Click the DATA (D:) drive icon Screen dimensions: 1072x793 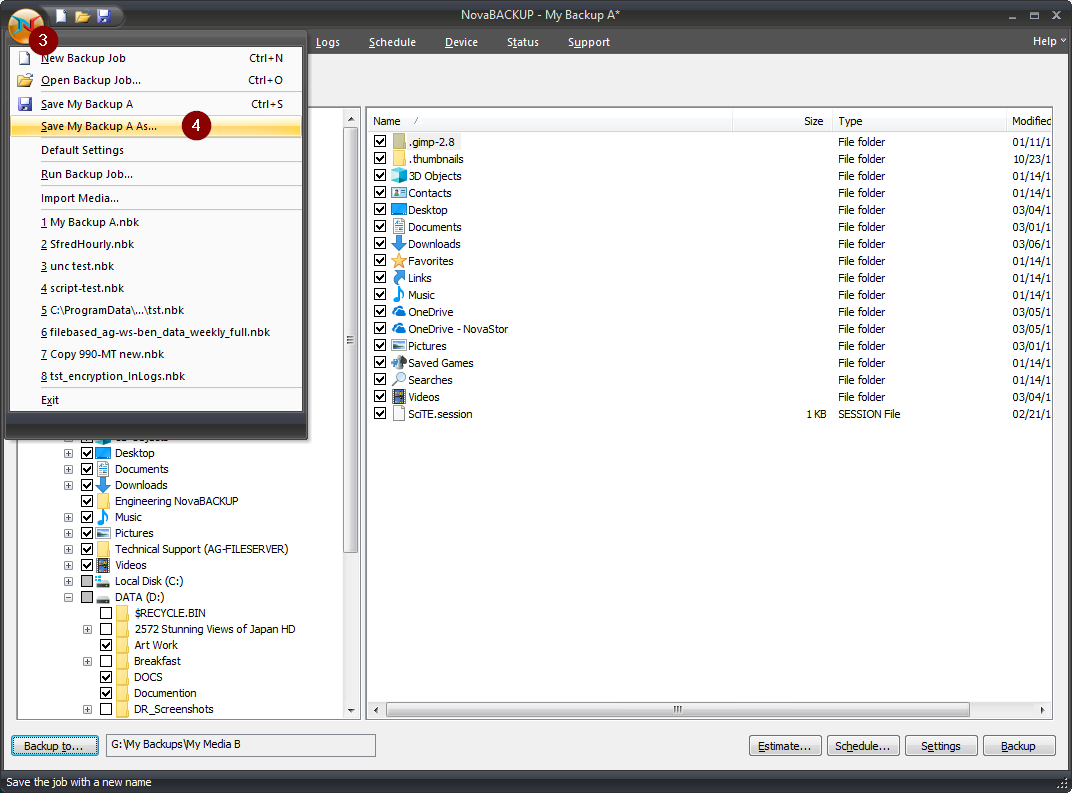tap(103, 597)
